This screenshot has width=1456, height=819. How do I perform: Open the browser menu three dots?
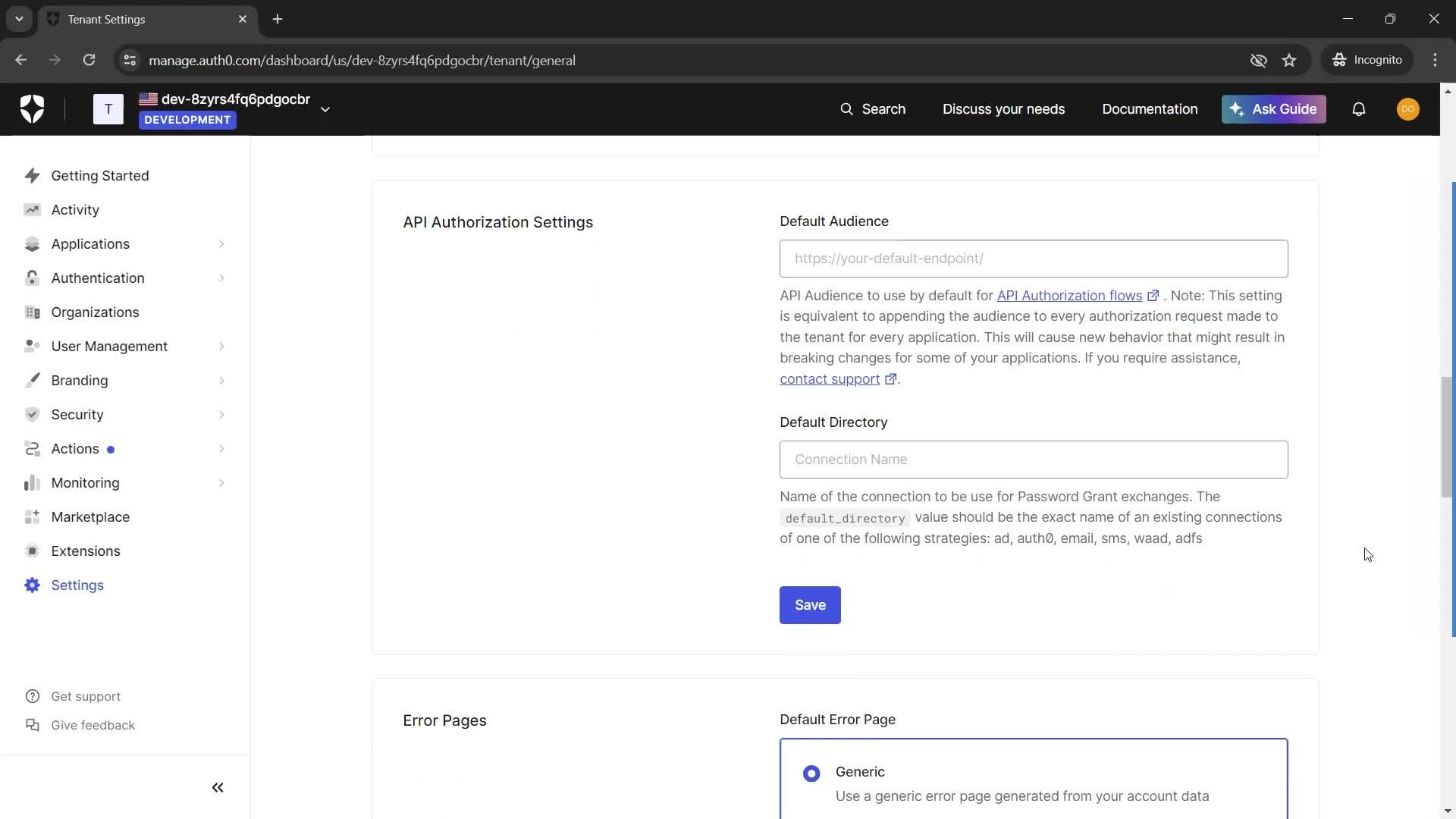click(1435, 60)
